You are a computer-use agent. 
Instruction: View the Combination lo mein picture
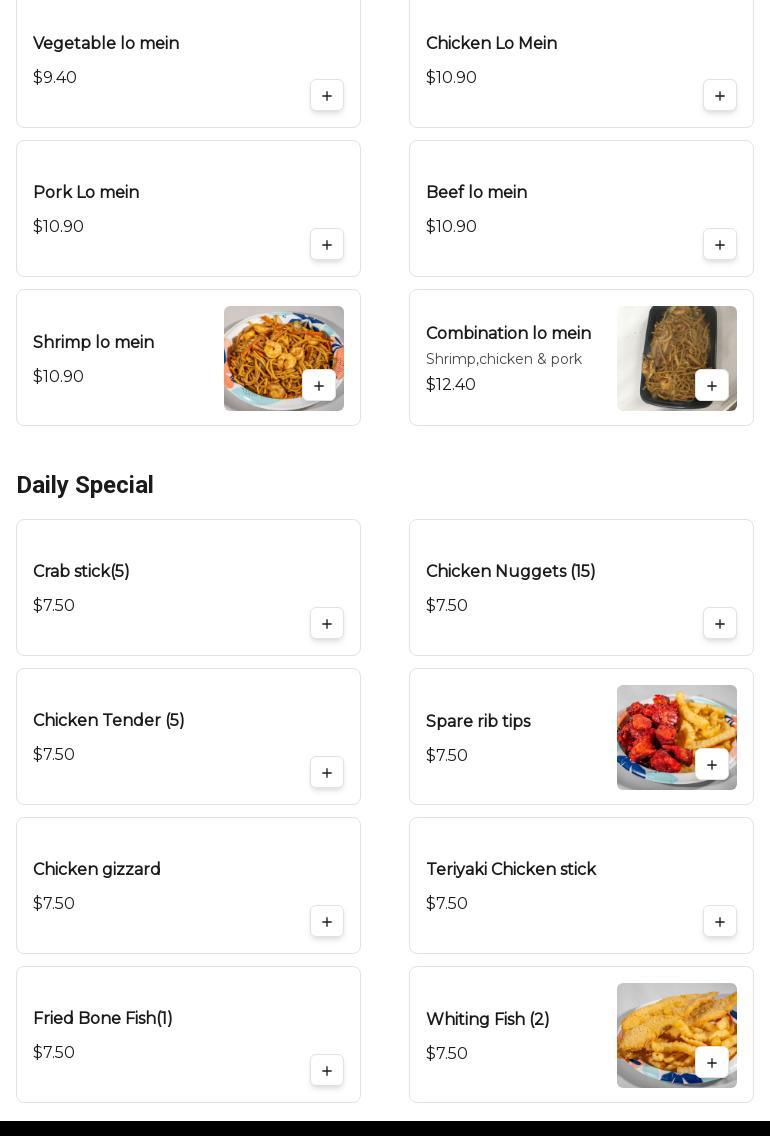[x=677, y=358]
